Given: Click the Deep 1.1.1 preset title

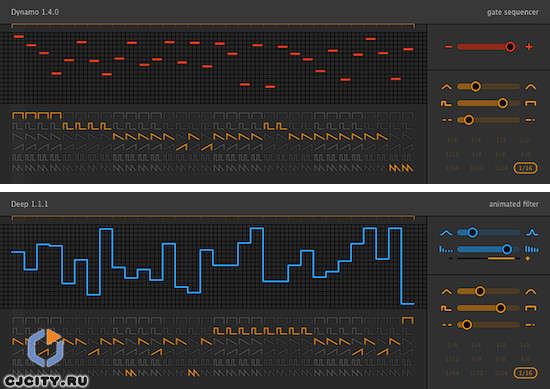Looking at the screenshot, I should coord(29,204).
